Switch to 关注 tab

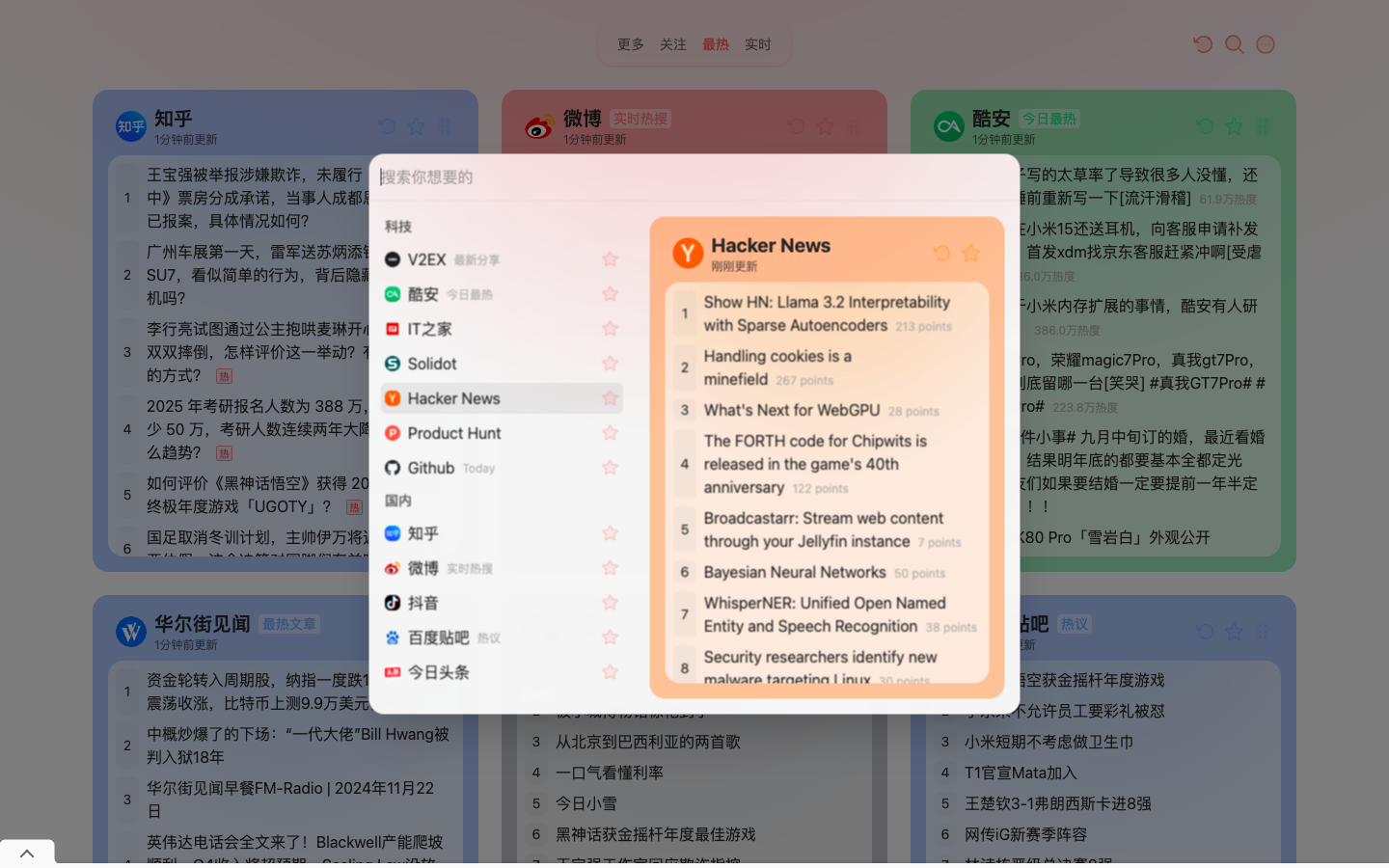(x=673, y=44)
